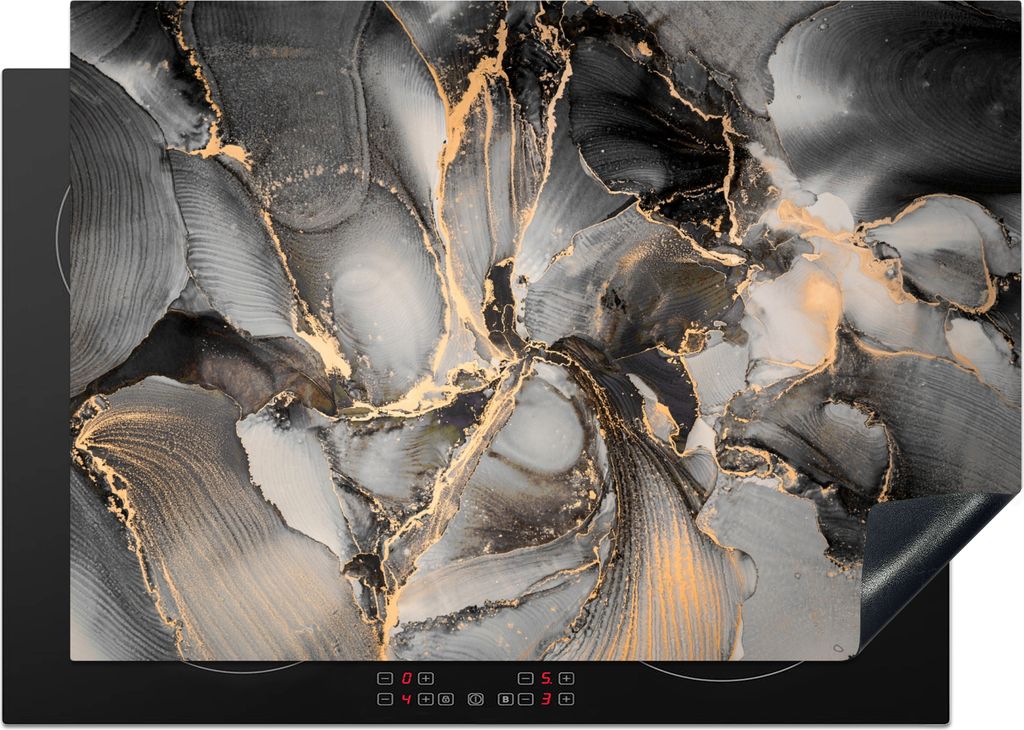1024x730 pixels.
Task: Tap the plus button beside the 4 display
Action: tap(426, 699)
